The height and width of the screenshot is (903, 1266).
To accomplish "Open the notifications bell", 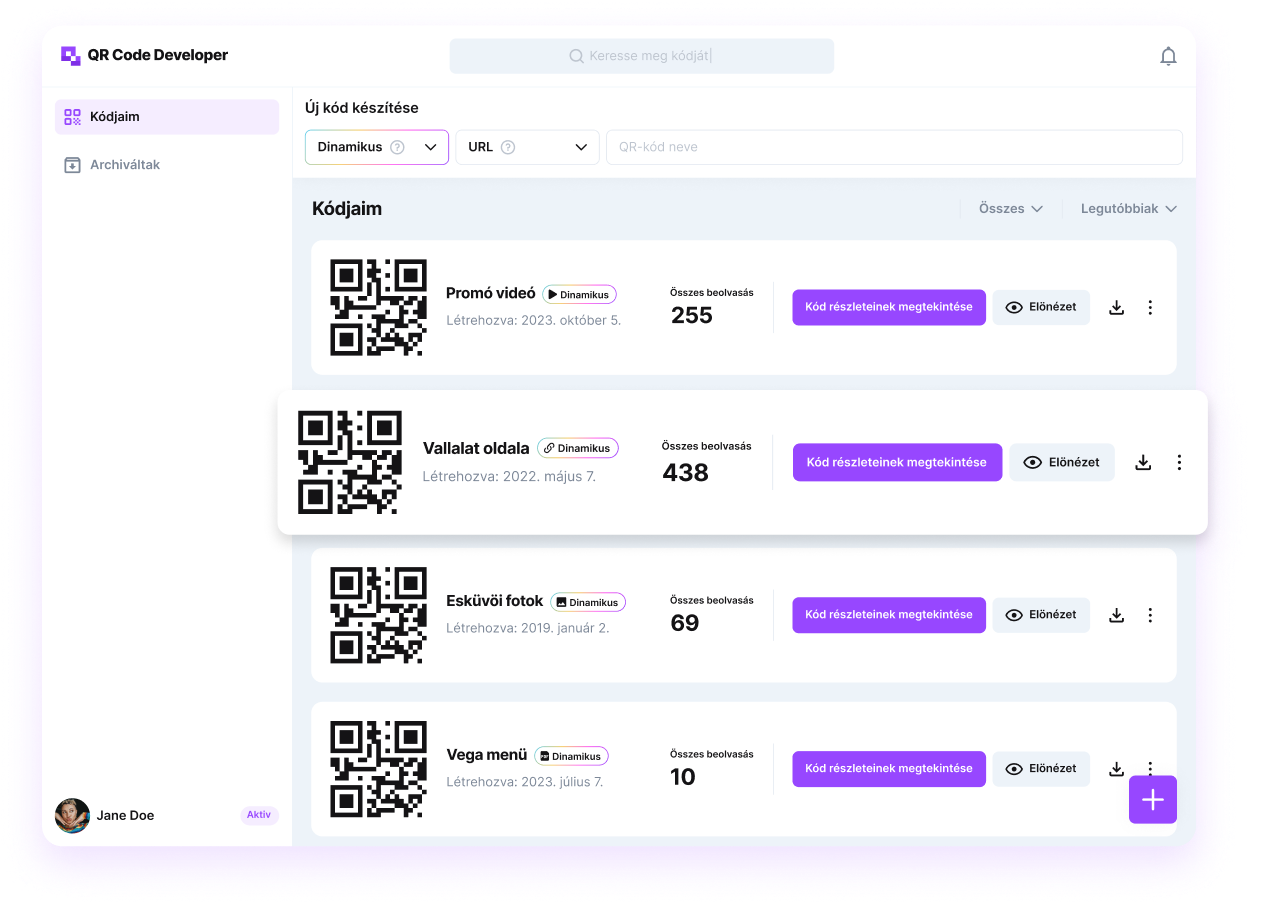I will pyautogui.click(x=1168, y=56).
